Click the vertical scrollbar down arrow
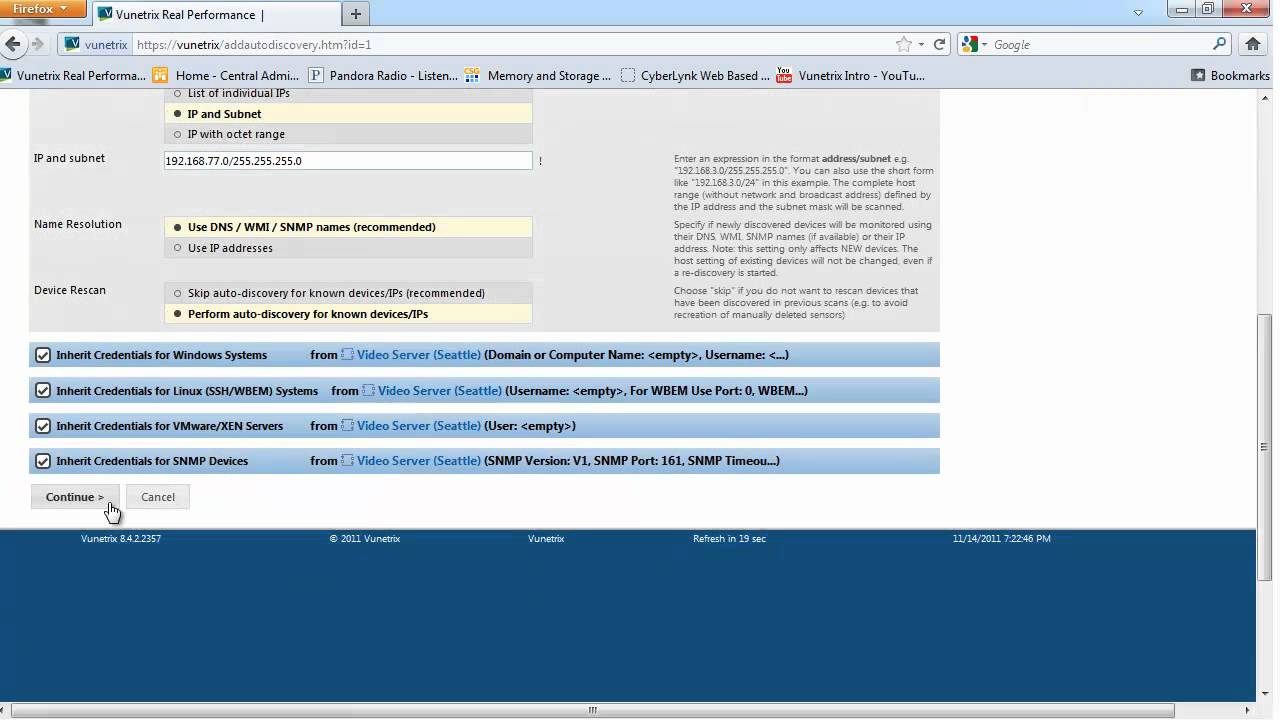The width and height of the screenshot is (1280, 720). tap(1265, 693)
